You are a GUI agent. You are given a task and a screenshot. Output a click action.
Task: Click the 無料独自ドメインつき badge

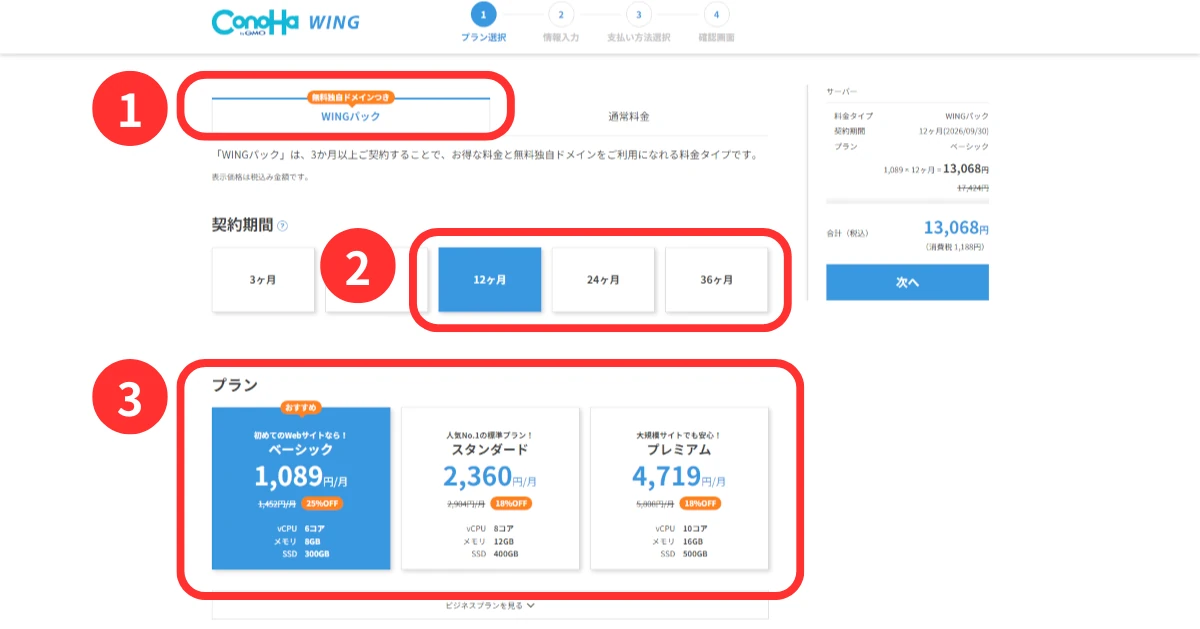click(350, 97)
